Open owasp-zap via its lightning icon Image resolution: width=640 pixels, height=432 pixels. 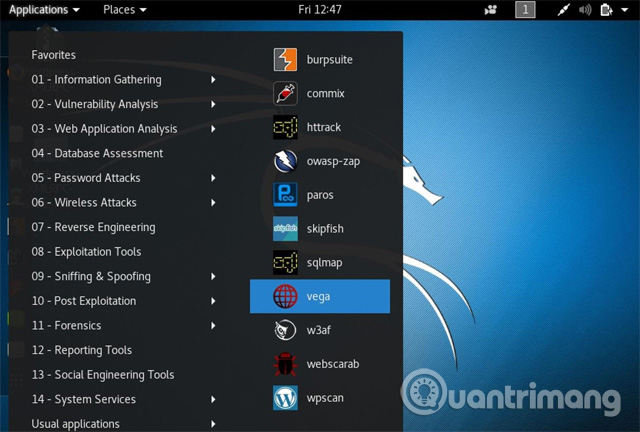click(x=285, y=161)
